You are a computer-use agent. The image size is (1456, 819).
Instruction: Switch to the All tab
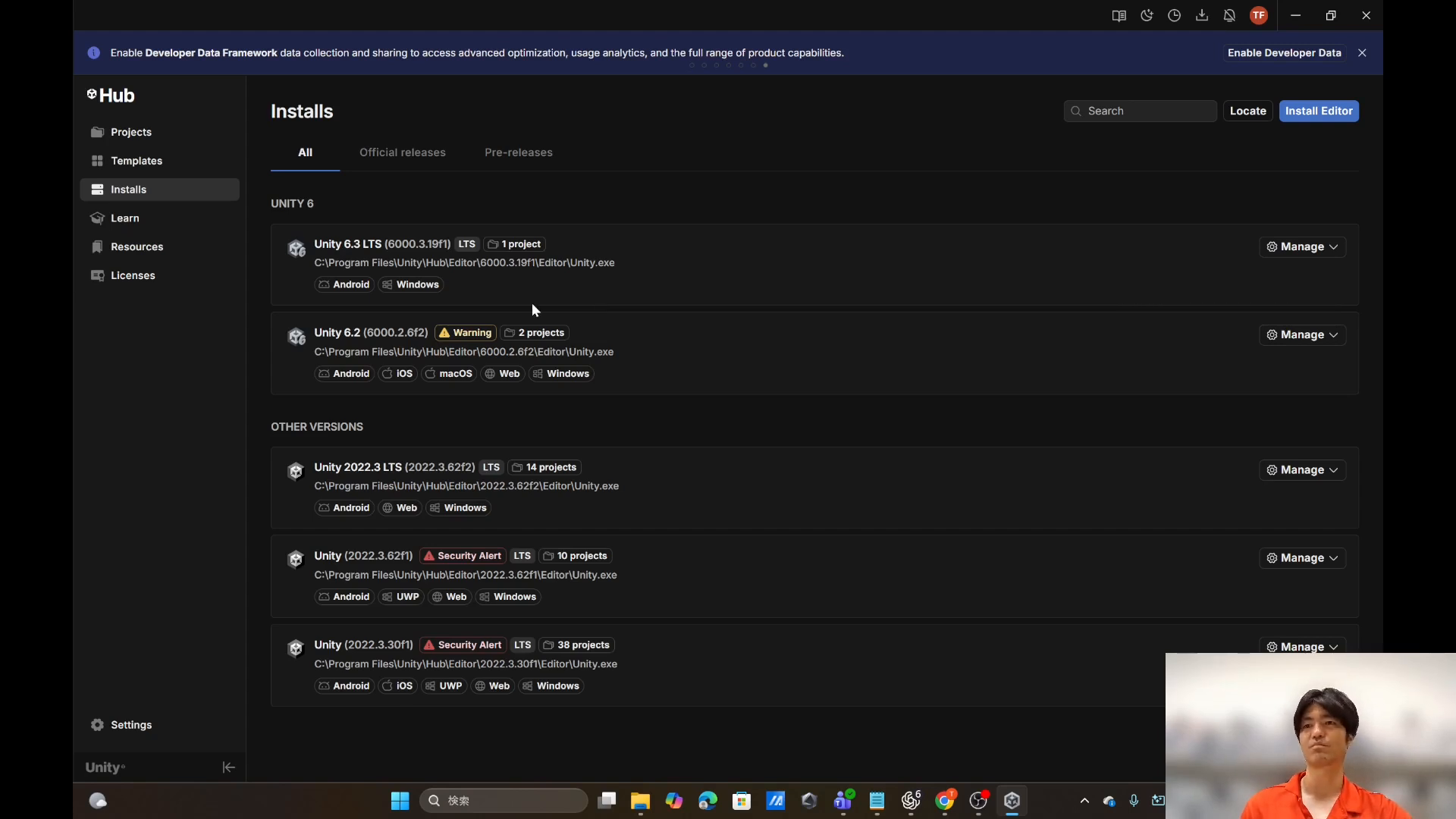click(x=305, y=152)
